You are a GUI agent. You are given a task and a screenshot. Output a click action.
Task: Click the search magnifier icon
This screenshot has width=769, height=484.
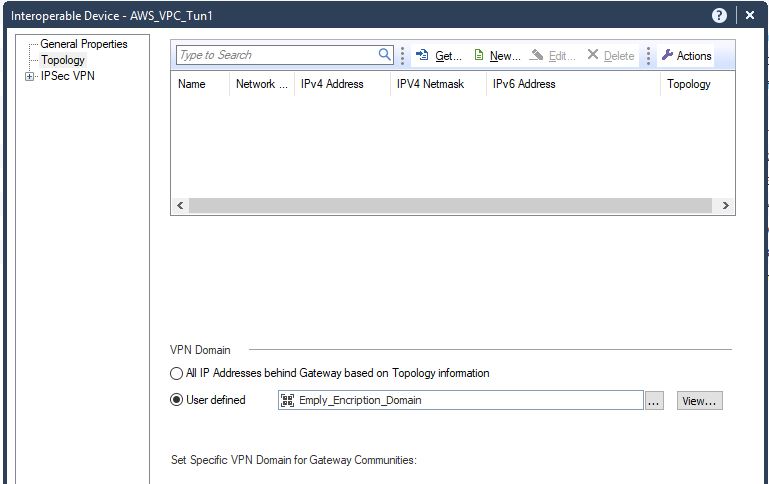point(384,54)
